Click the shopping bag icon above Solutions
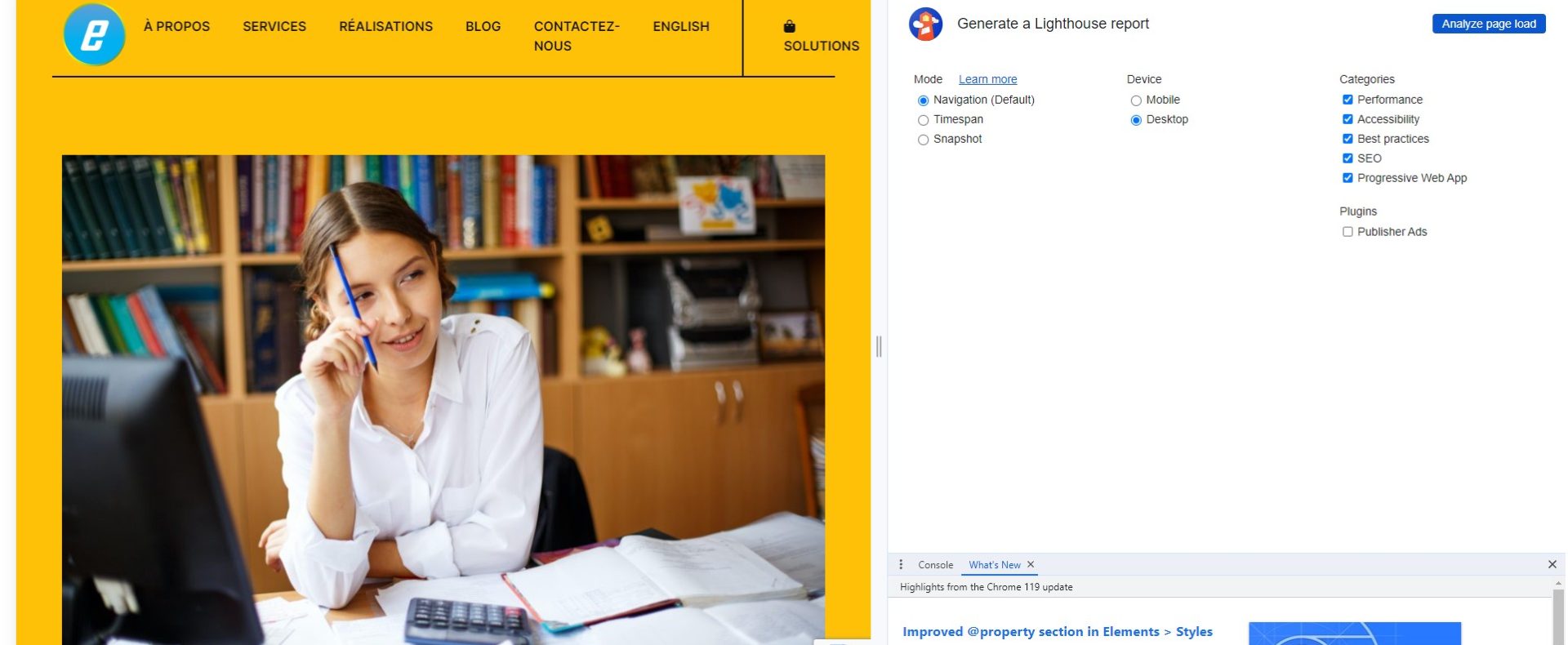The width and height of the screenshot is (1568, 645). (789, 26)
